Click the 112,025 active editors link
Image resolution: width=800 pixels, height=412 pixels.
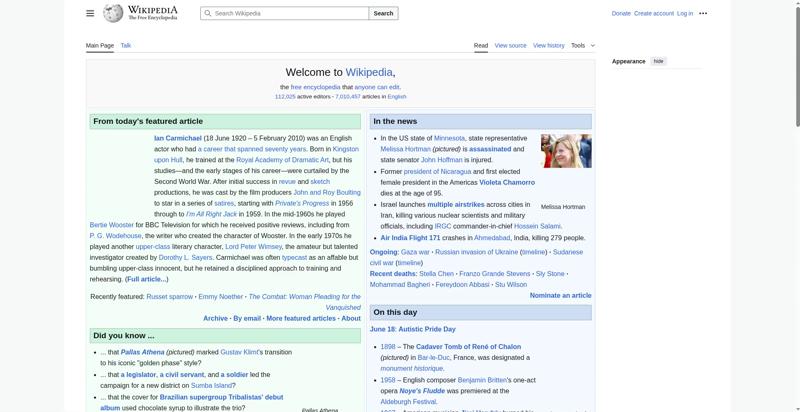point(285,96)
